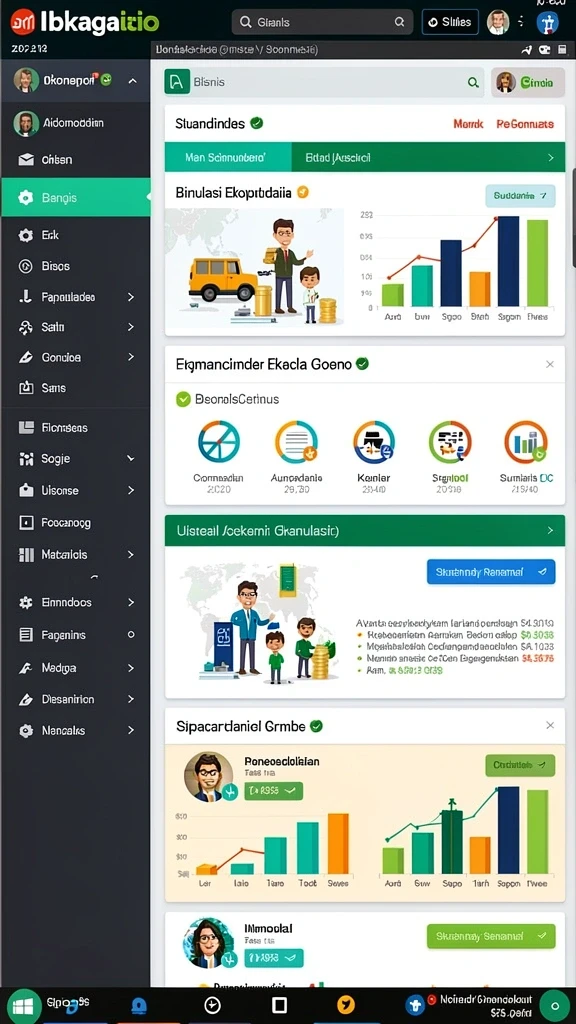Open the PeGonnuata red link
The image size is (576, 1024).
[525, 123]
